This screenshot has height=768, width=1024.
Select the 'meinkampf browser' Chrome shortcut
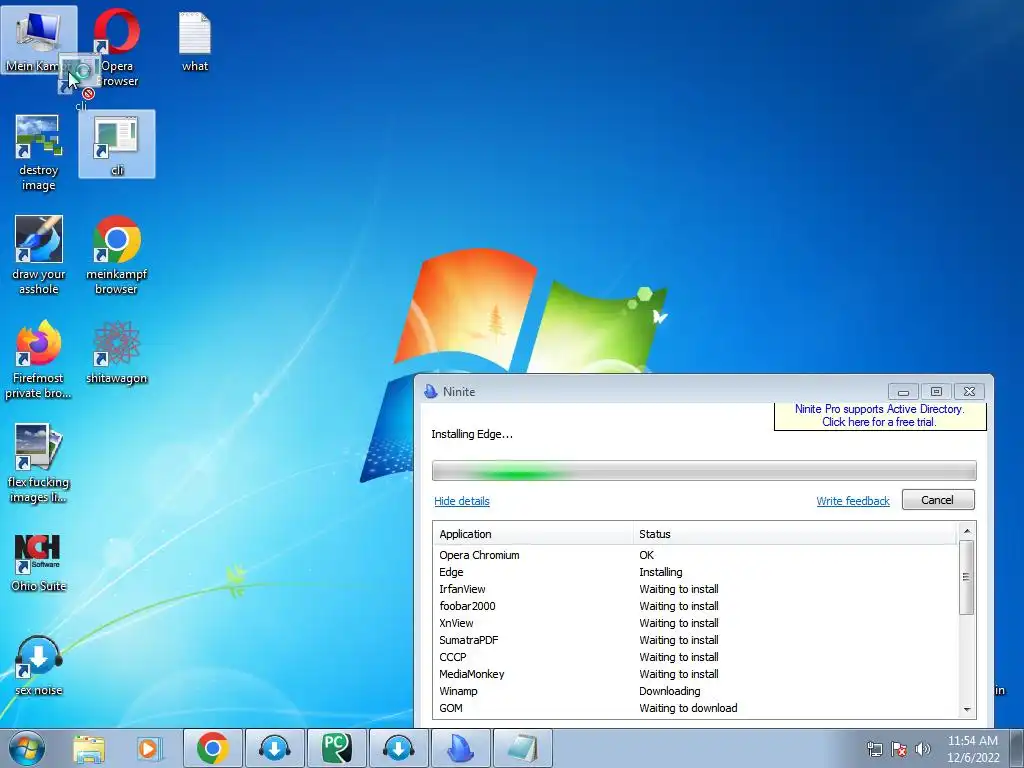pos(116,255)
